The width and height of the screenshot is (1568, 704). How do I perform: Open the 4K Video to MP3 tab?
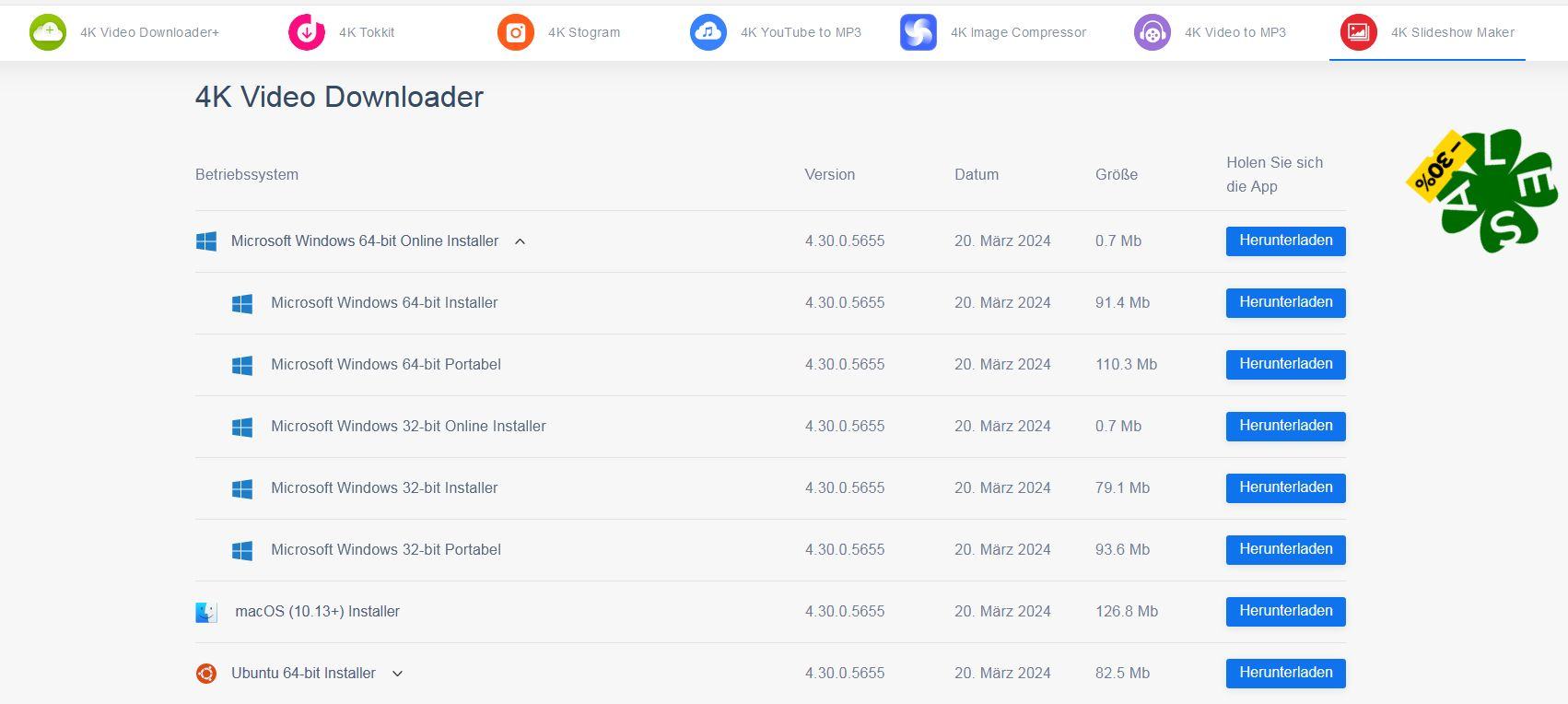1211,32
